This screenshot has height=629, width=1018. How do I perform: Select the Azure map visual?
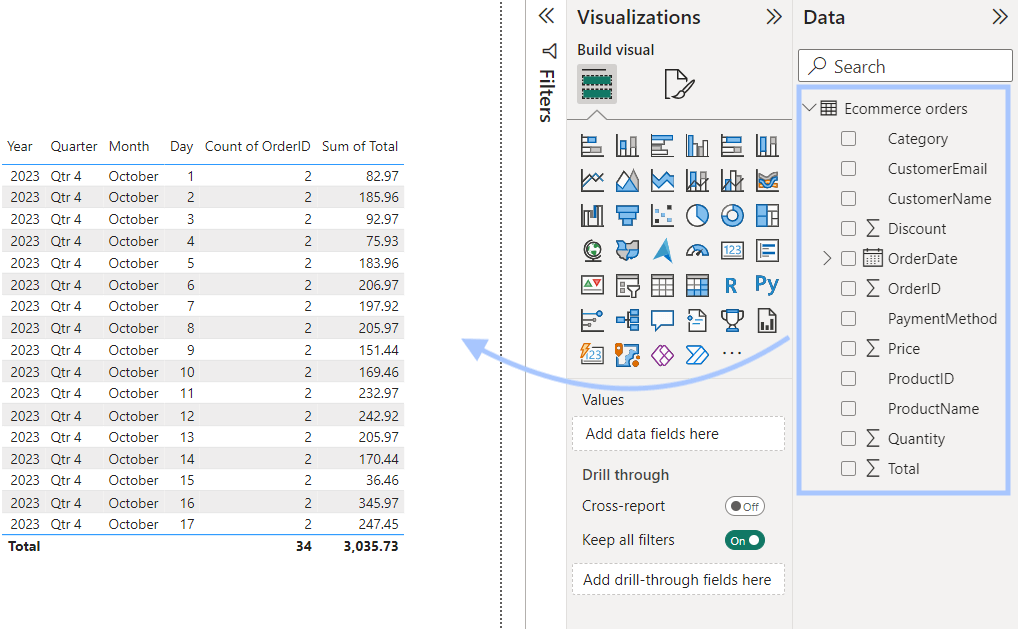[662, 251]
